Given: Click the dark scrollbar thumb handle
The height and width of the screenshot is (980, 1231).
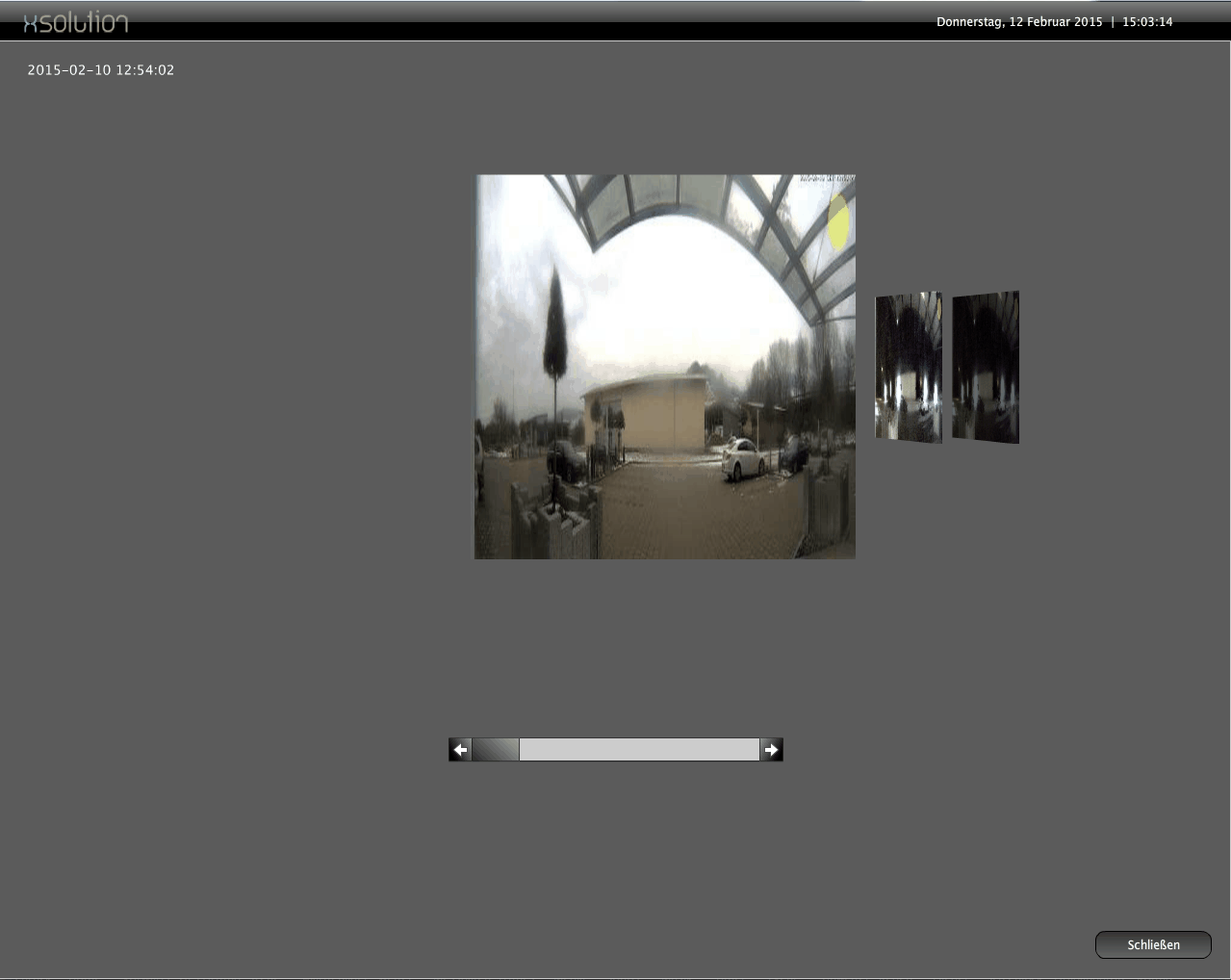Looking at the screenshot, I should click(496, 750).
